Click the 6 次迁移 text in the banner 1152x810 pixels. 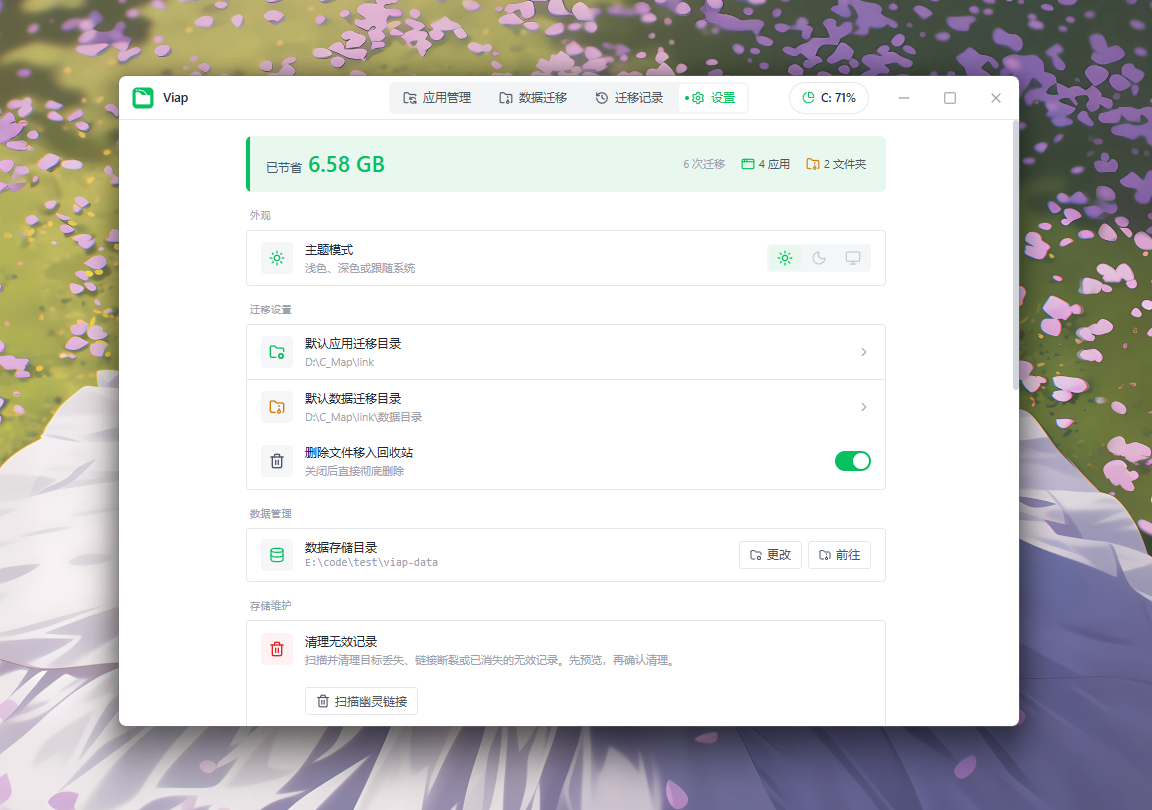(704, 164)
